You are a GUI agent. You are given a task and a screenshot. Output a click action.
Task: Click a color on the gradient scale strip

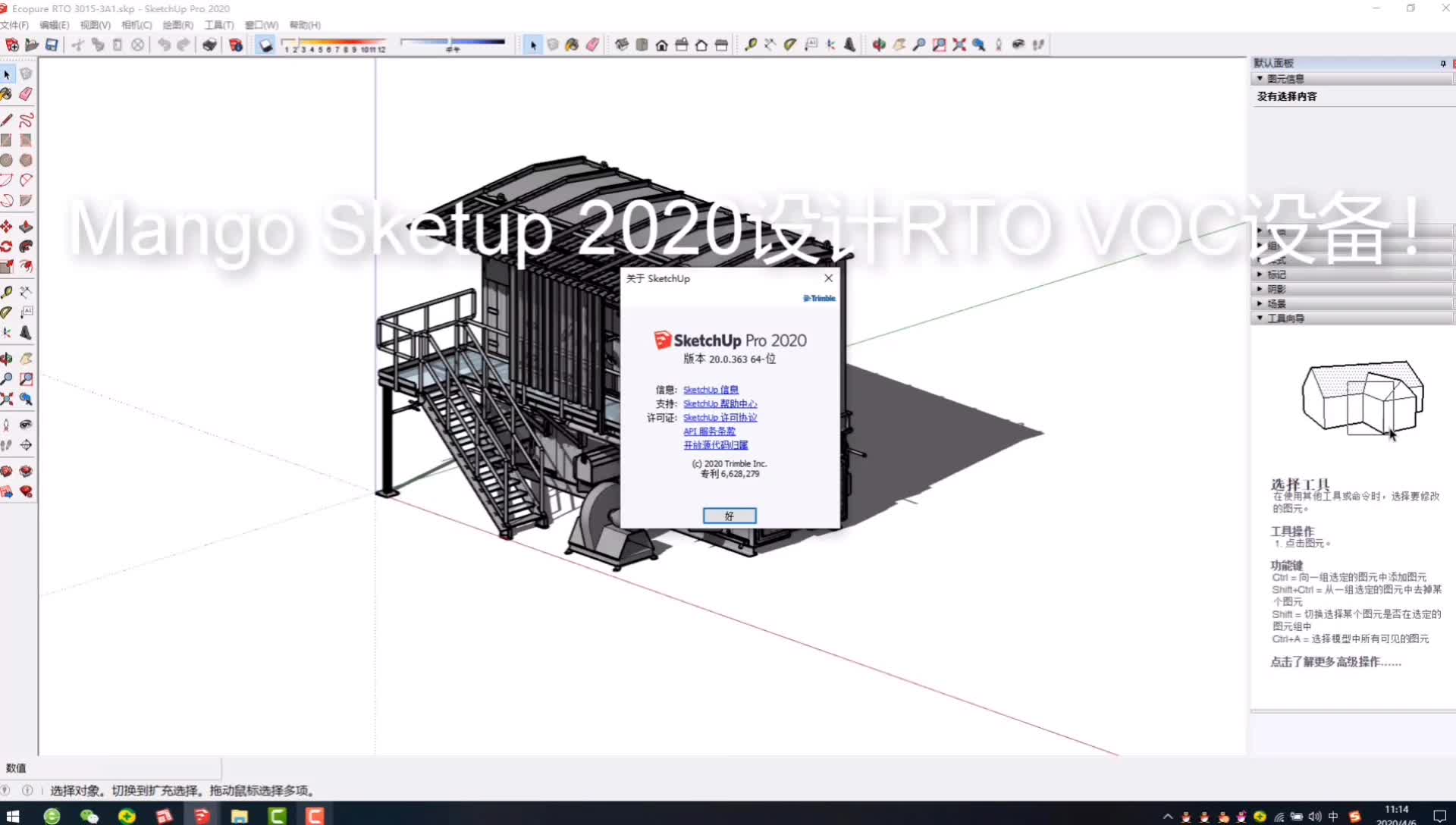(x=334, y=43)
